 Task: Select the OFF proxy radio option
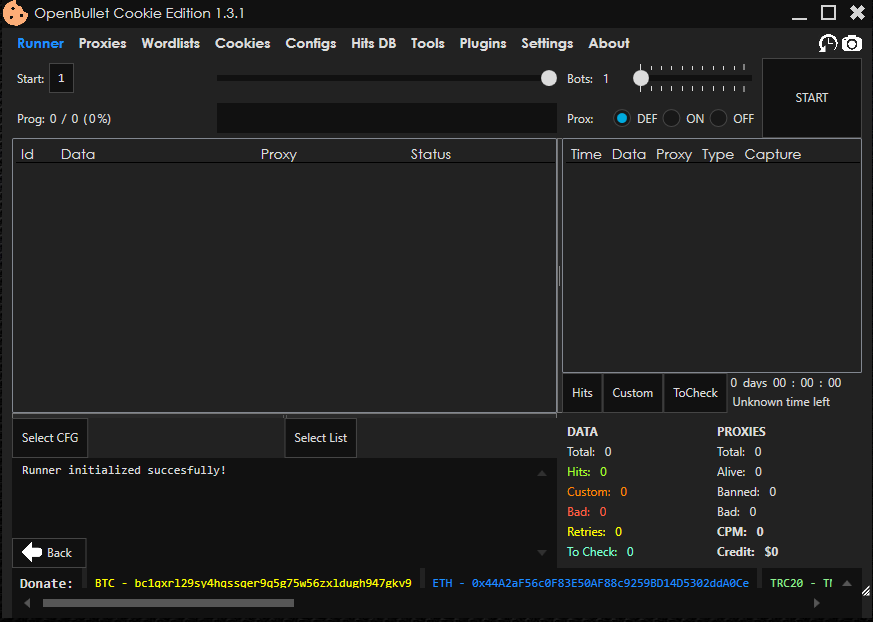click(718, 119)
